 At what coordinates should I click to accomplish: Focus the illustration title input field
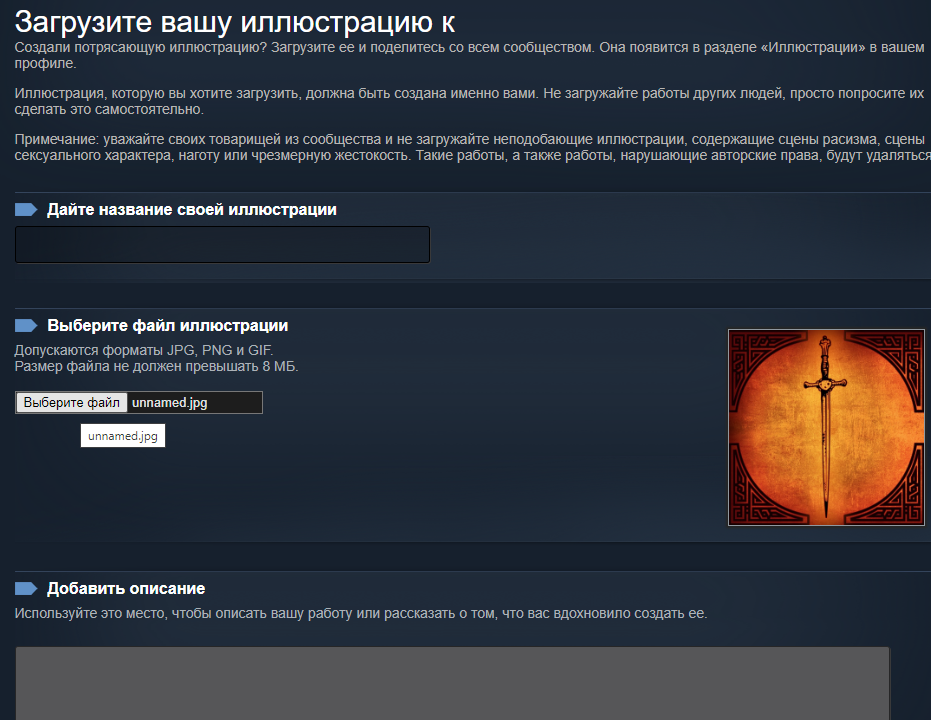click(222, 245)
